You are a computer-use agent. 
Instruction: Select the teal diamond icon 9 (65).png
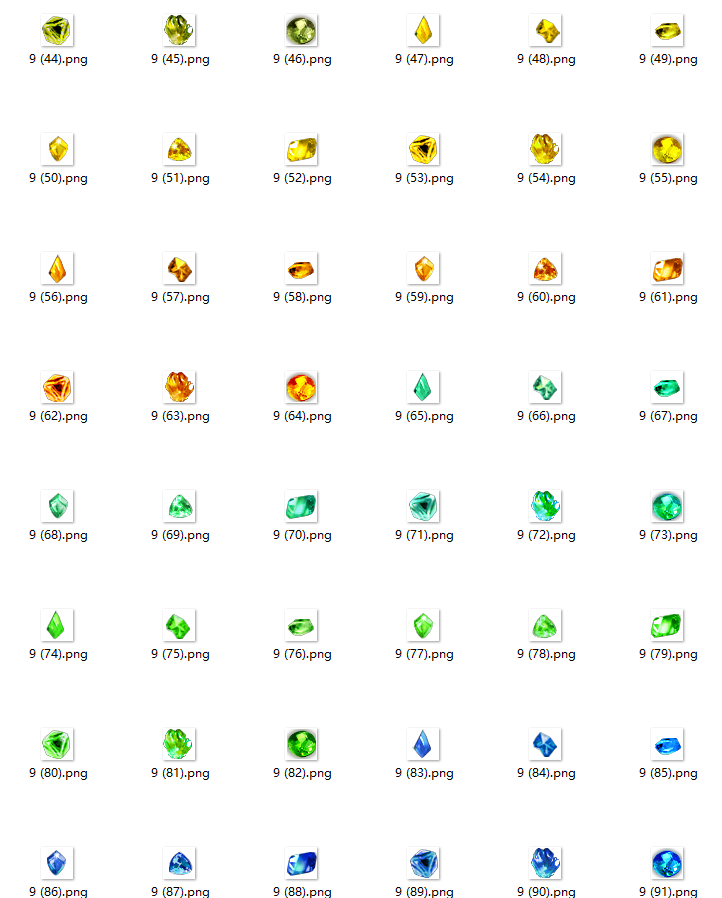[424, 388]
